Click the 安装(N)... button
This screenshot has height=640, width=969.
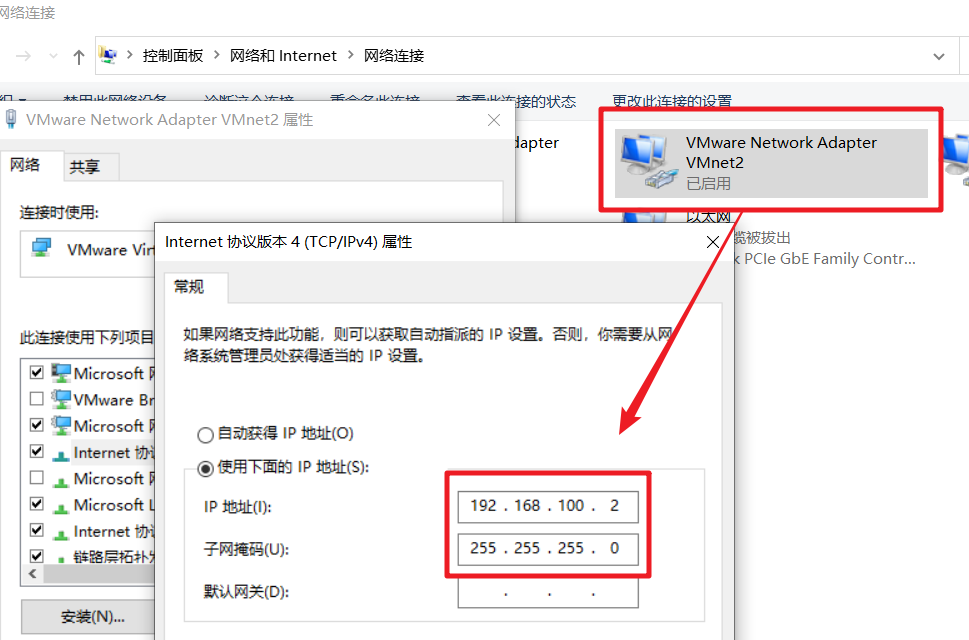[88, 617]
